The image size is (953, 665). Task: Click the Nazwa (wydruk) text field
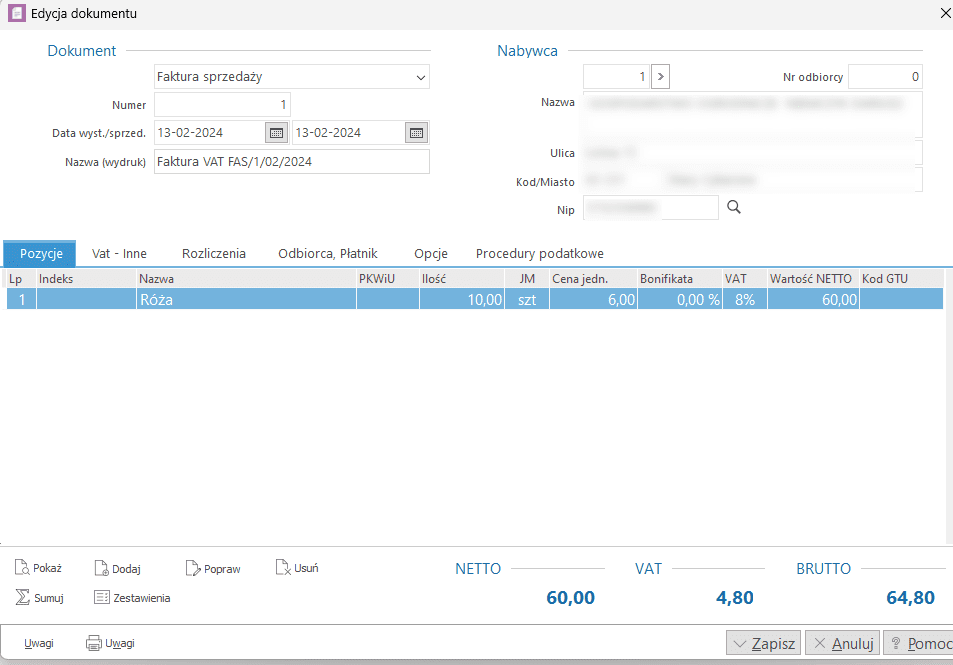291,162
